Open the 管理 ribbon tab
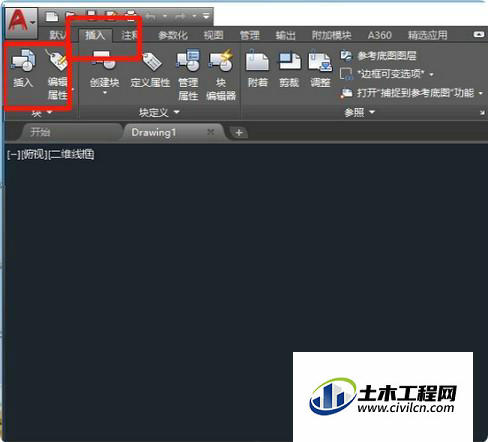The width and height of the screenshot is (488, 442). coord(249,35)
